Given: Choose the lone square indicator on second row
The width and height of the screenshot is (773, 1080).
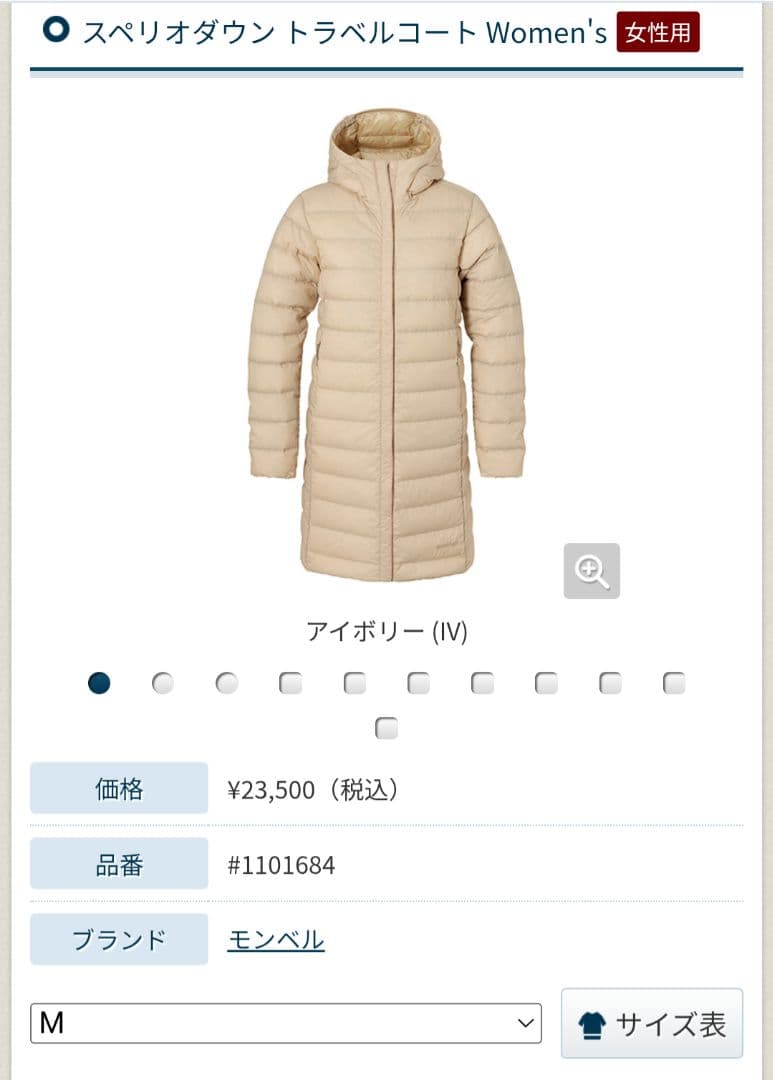Looking at the screenshot, I should (x=386, y=728).
